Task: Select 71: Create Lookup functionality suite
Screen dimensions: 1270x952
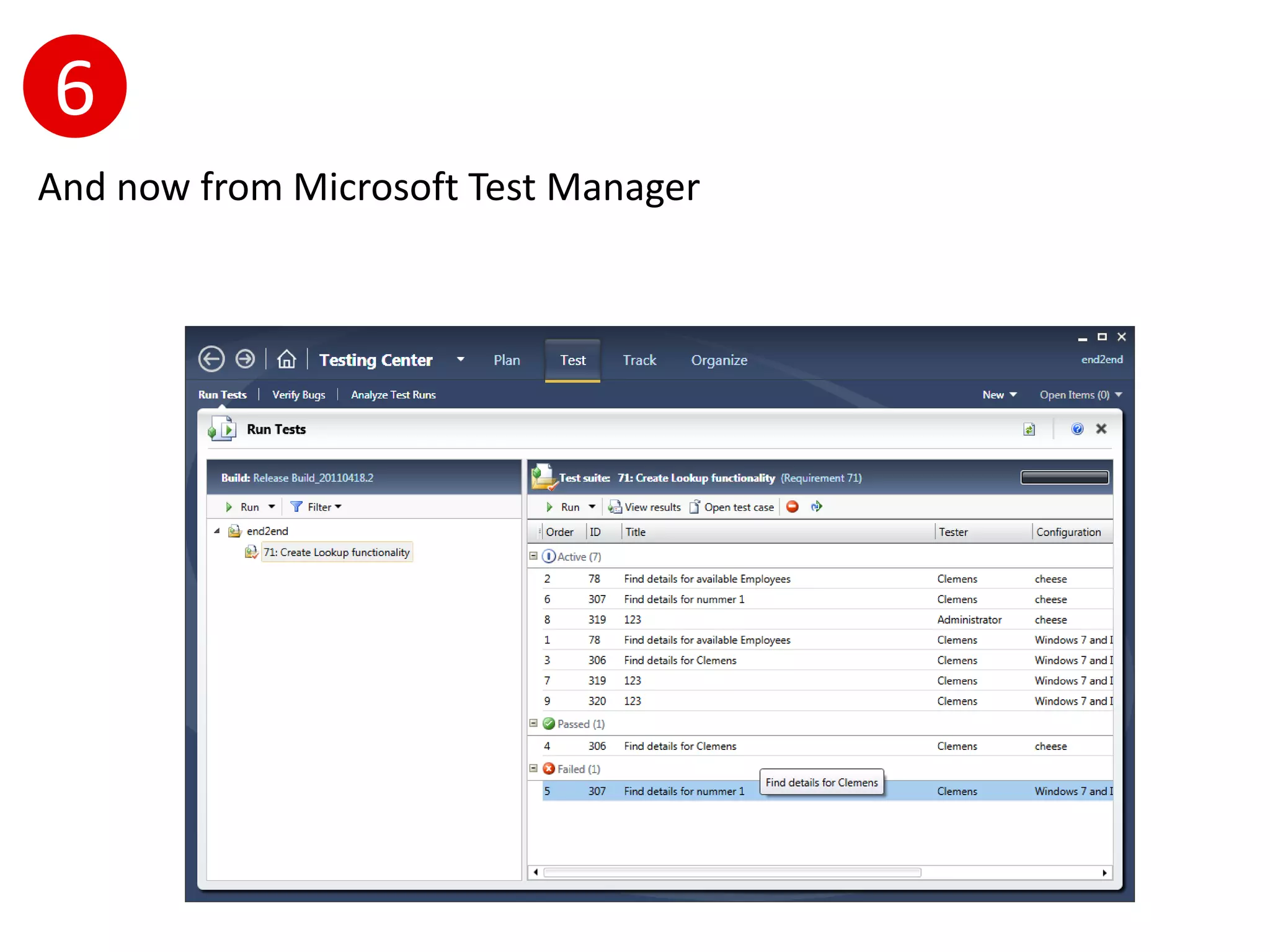Action: point(337,552)
